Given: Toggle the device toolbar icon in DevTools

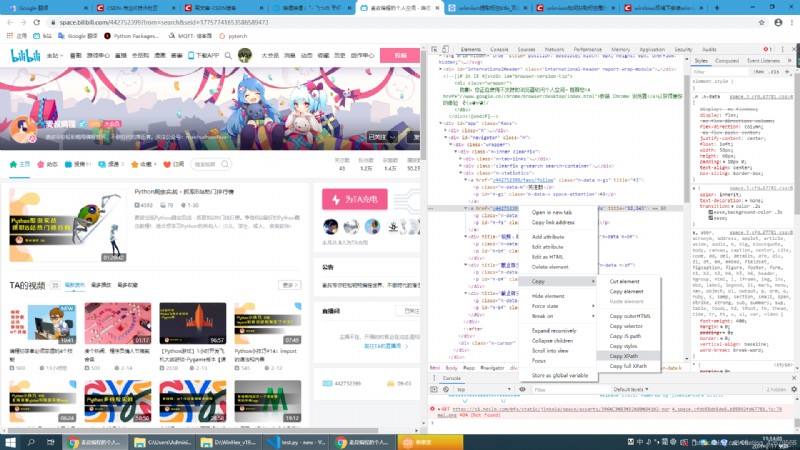Looking at the screenshot, I should point(445,49).
